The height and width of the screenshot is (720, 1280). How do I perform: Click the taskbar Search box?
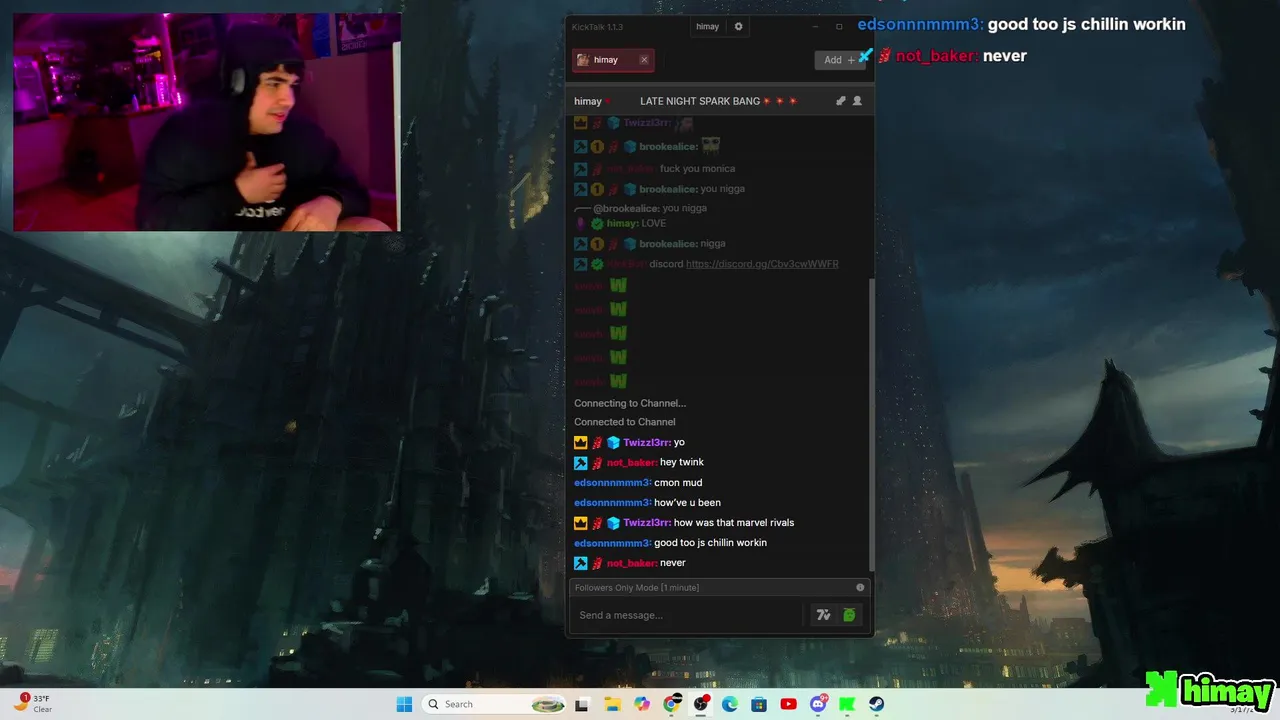(494, 704)
